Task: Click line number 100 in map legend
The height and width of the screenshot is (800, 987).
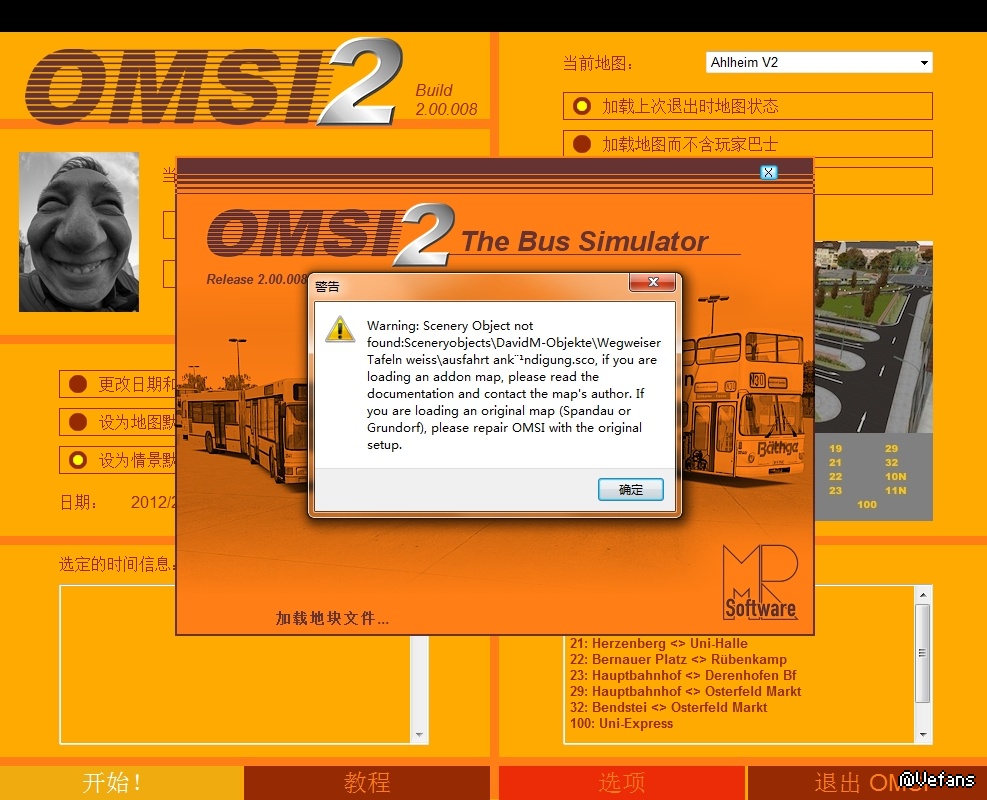Action: (x=866, y=504)
